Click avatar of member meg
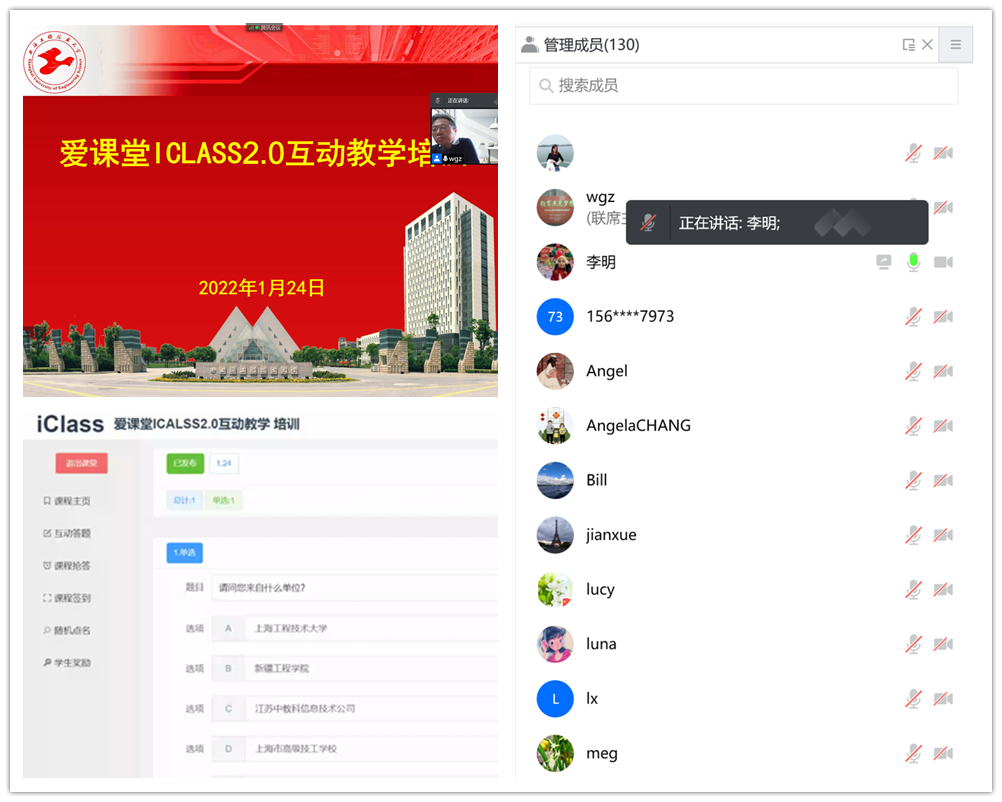1002x802 pixels. click(x=555, y=753)
